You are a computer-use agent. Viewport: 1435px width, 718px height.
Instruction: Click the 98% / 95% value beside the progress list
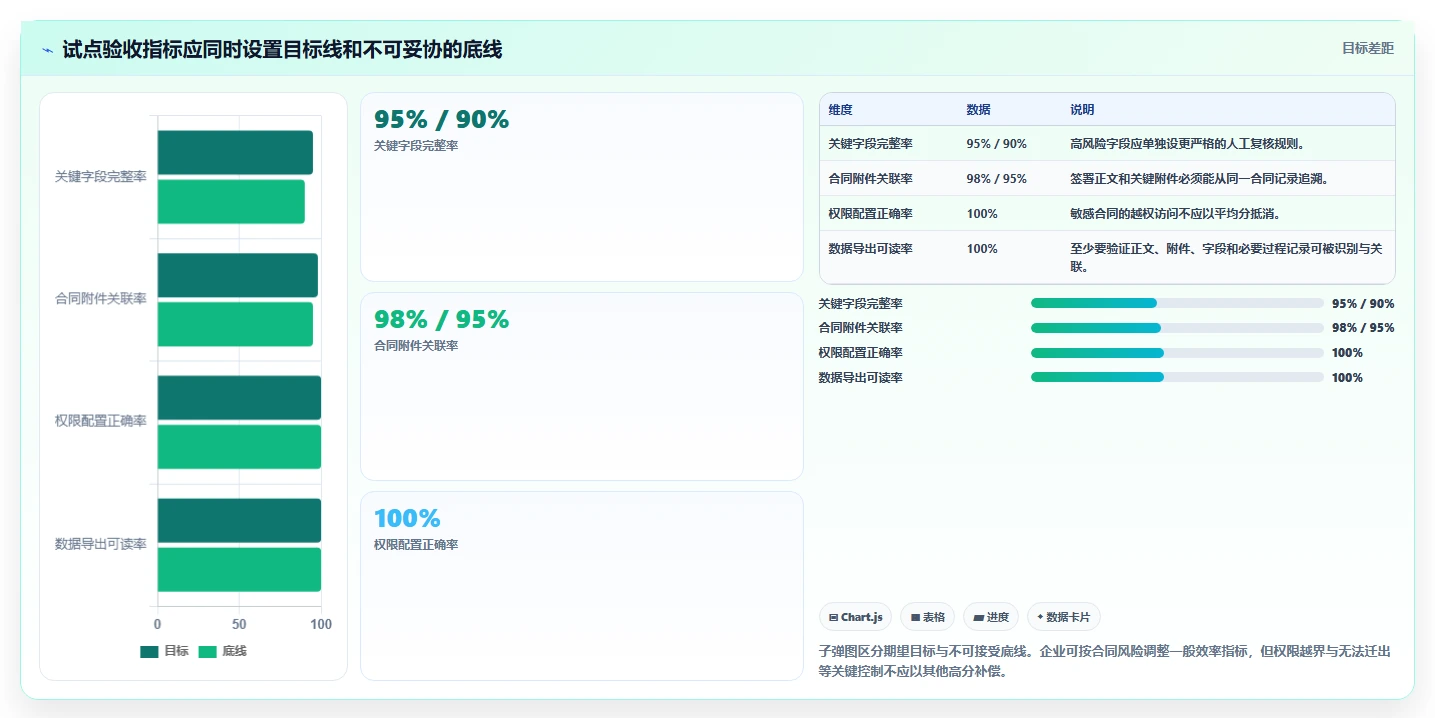[1363, 328]
